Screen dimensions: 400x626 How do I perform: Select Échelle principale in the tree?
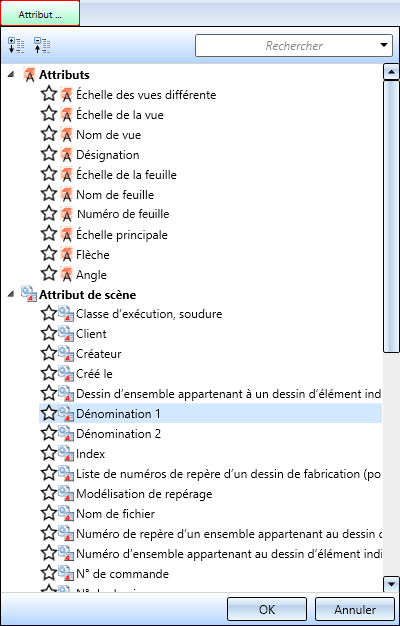(x=122, y=235)
